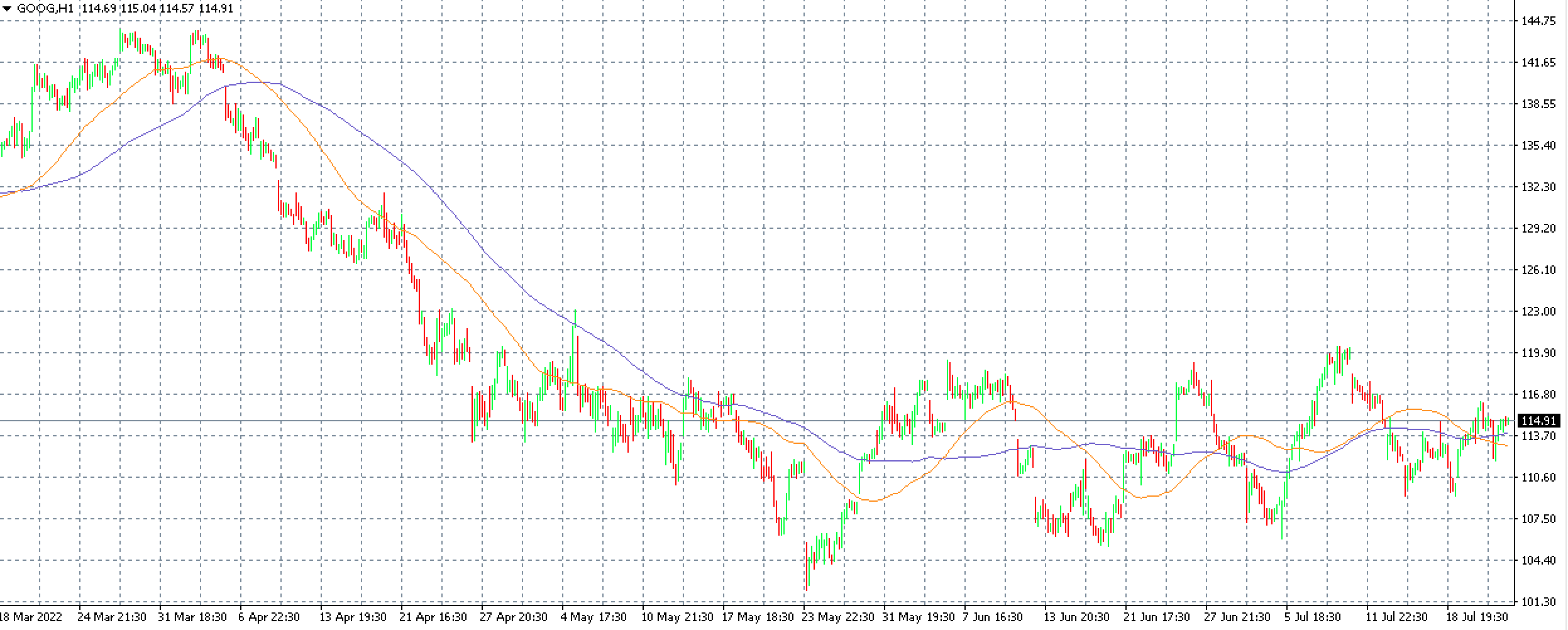Click the 110.60 price axis label
Viewport: 1568px width, 630px height.
click(x=1538, y=477)
